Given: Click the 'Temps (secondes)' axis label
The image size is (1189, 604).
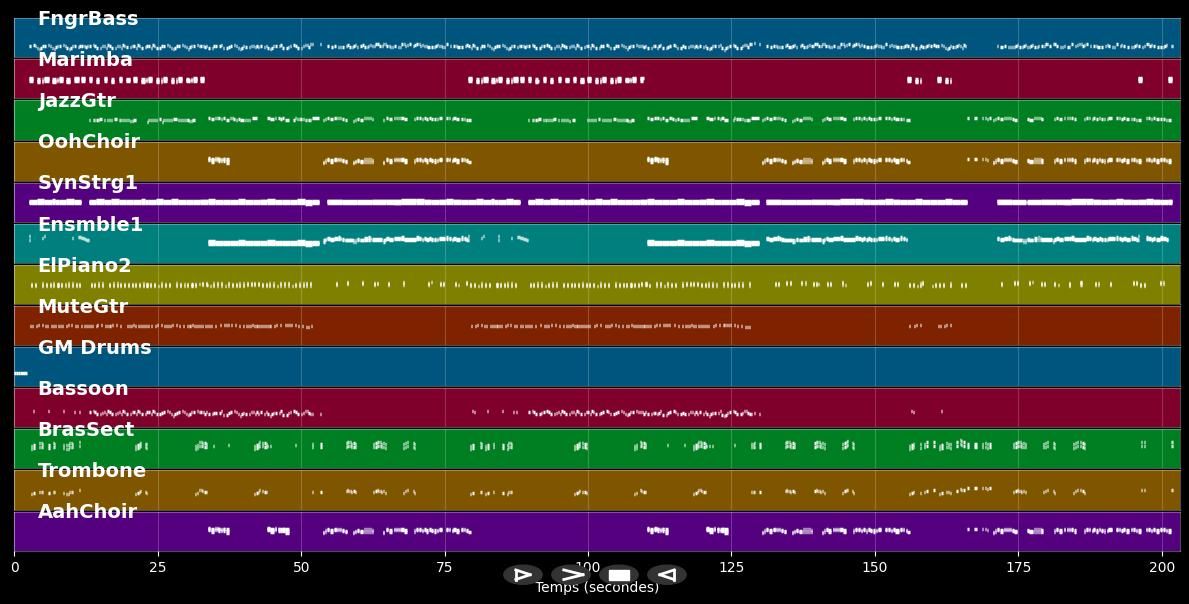Looking at the screenshot, I should click(597, 588).
